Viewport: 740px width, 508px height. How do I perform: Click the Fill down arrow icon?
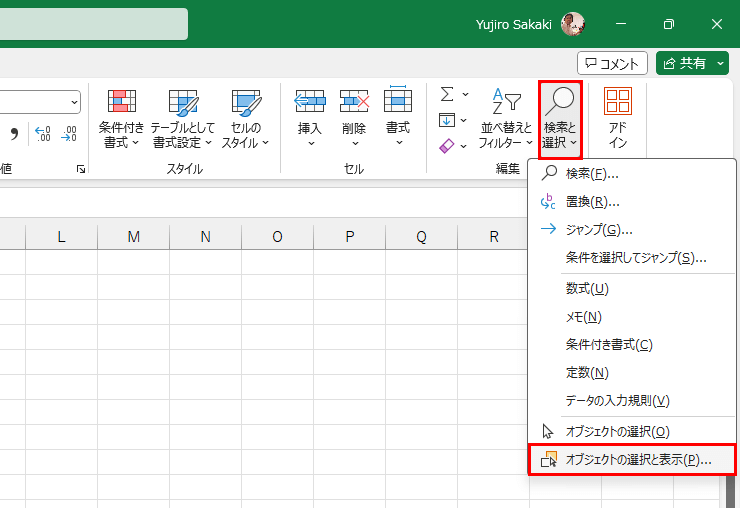click(x=446, y=120)
